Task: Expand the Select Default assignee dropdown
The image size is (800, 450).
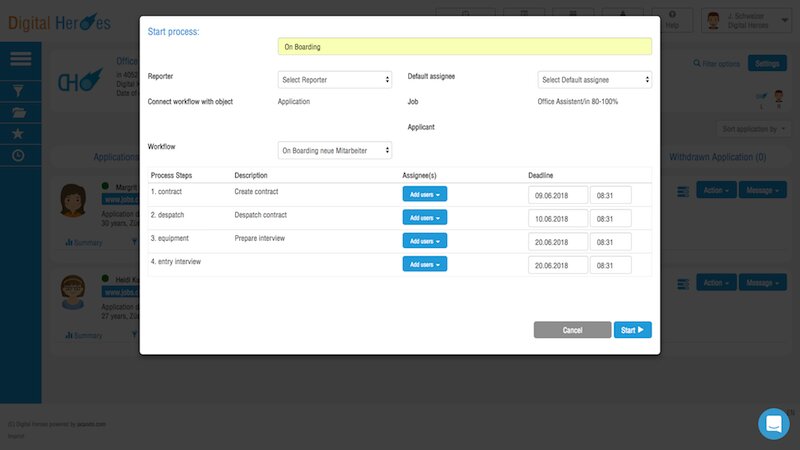Action: 594,80
